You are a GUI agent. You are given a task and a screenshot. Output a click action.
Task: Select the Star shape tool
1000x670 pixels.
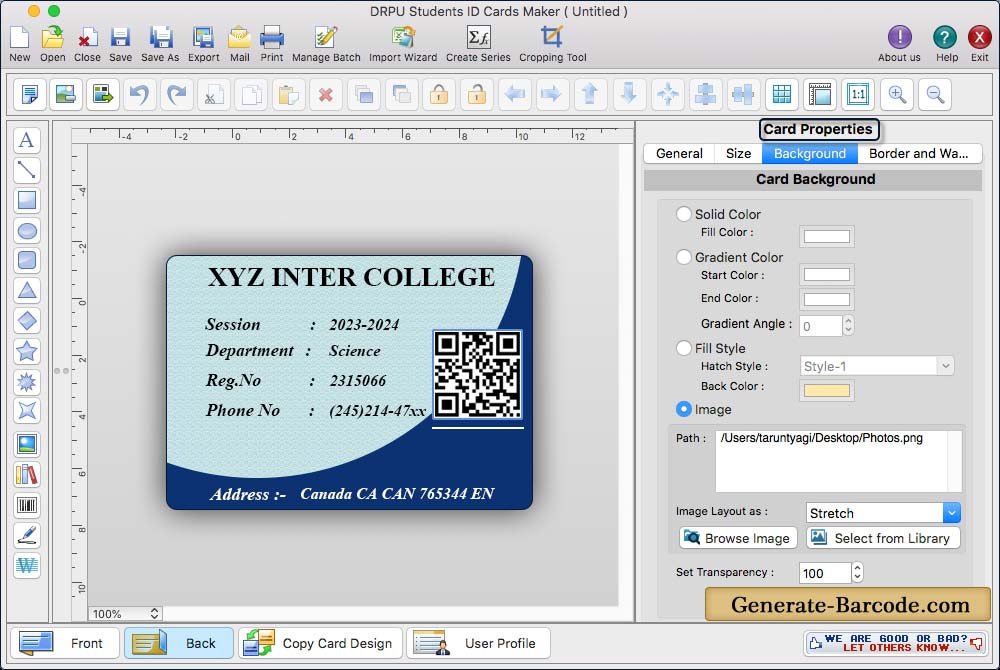click(x=27, y=351)
